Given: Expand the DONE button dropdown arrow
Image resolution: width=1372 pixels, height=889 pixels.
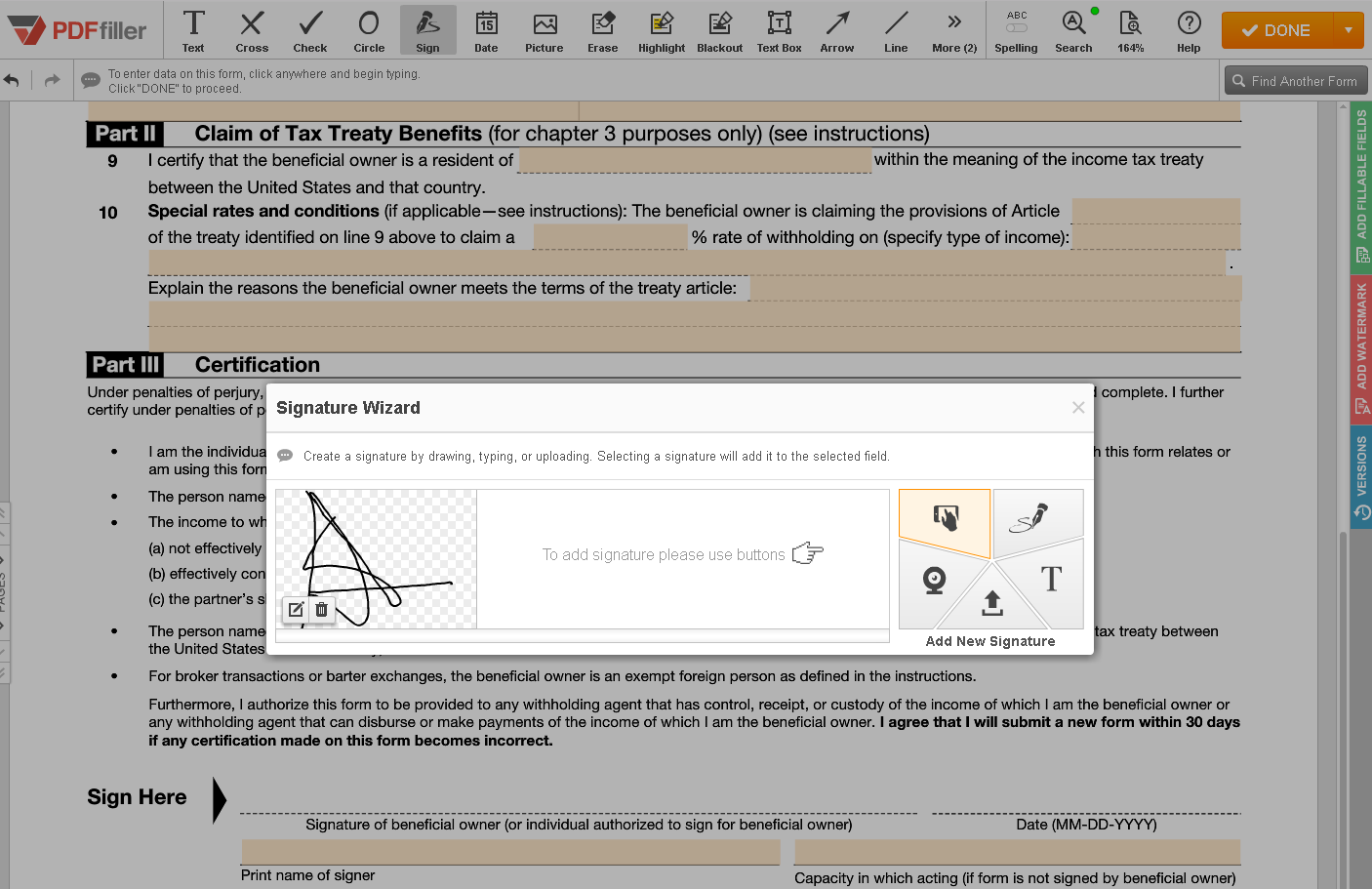Looking at the screenshot, I should [x=1349, y=30].
